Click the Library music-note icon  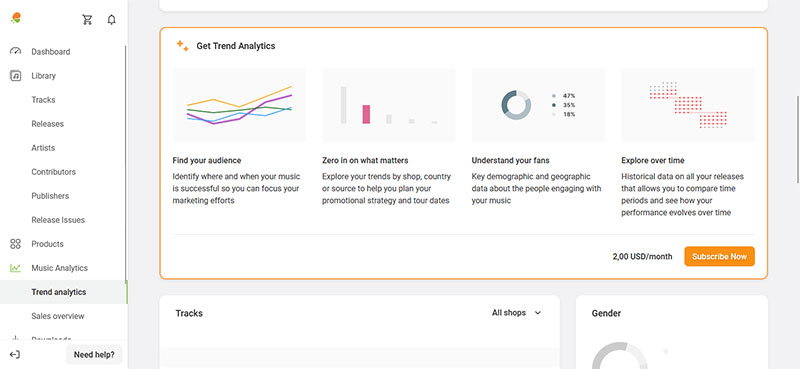pos(15,76)
